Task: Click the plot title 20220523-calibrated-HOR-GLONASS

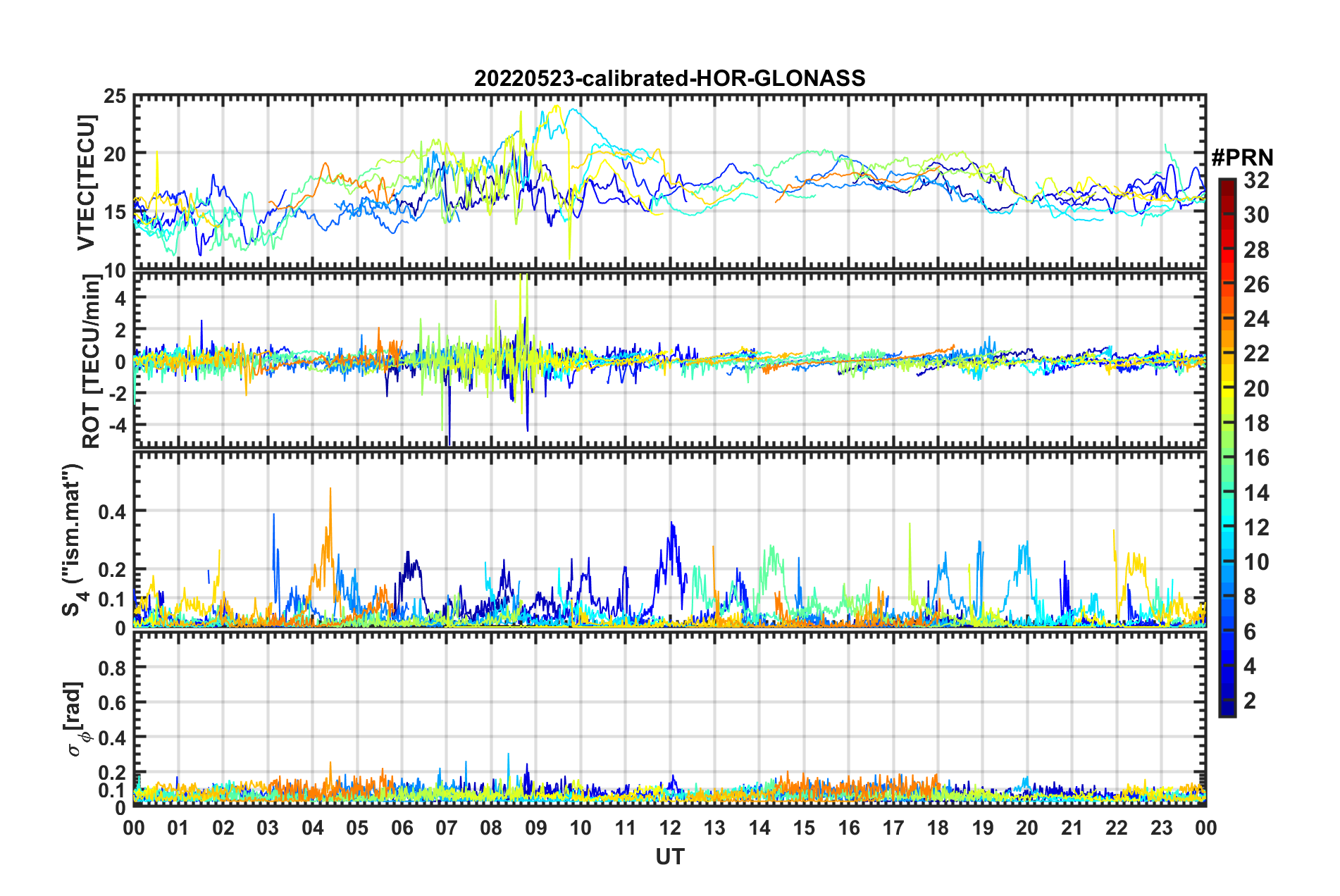Action: tap(669, 78)
